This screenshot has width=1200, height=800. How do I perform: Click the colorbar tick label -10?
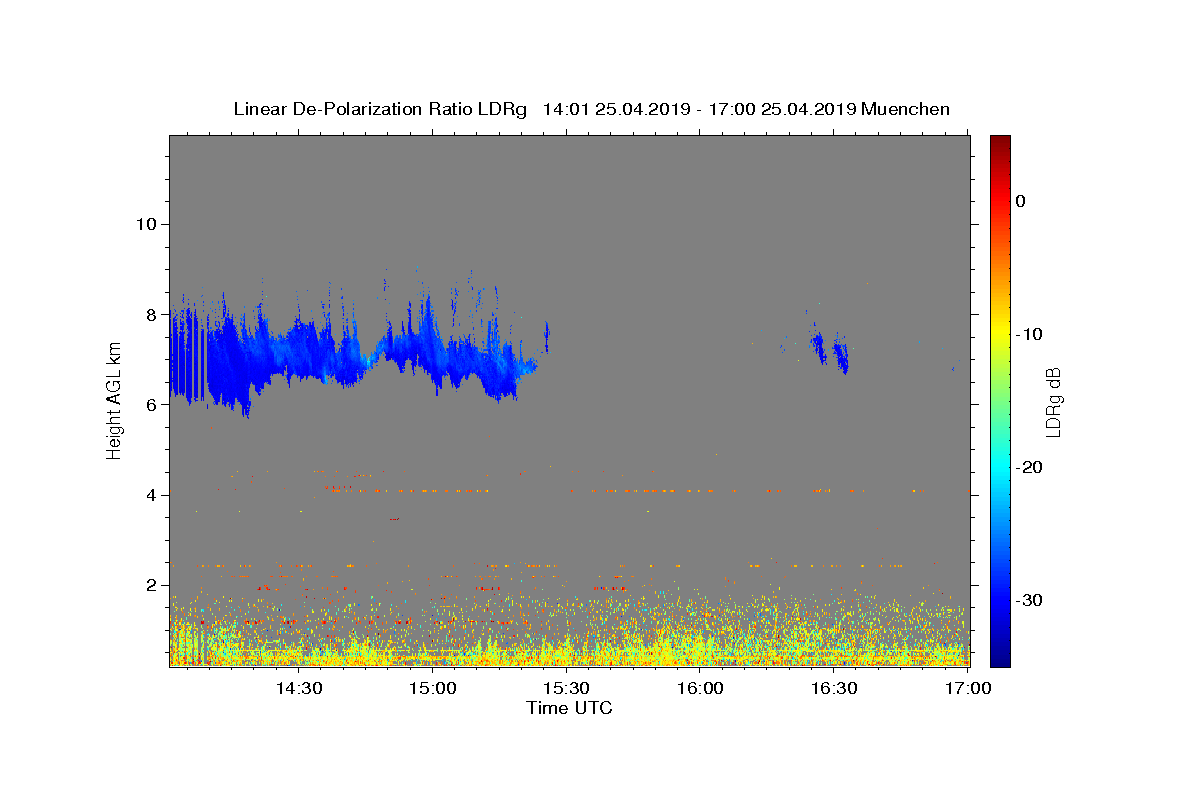(x=1030, y=334)
